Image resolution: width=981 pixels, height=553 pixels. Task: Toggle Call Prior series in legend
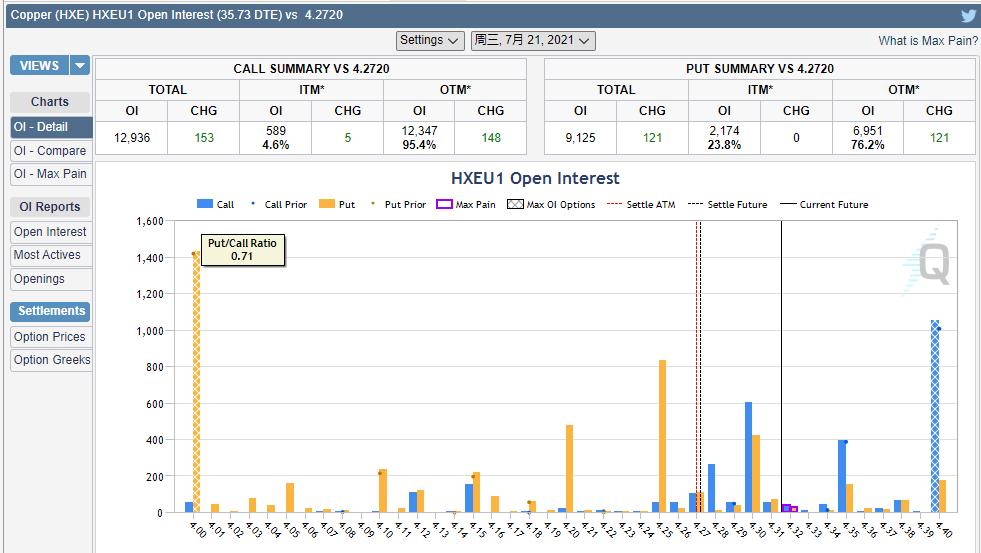pos(279,205)
